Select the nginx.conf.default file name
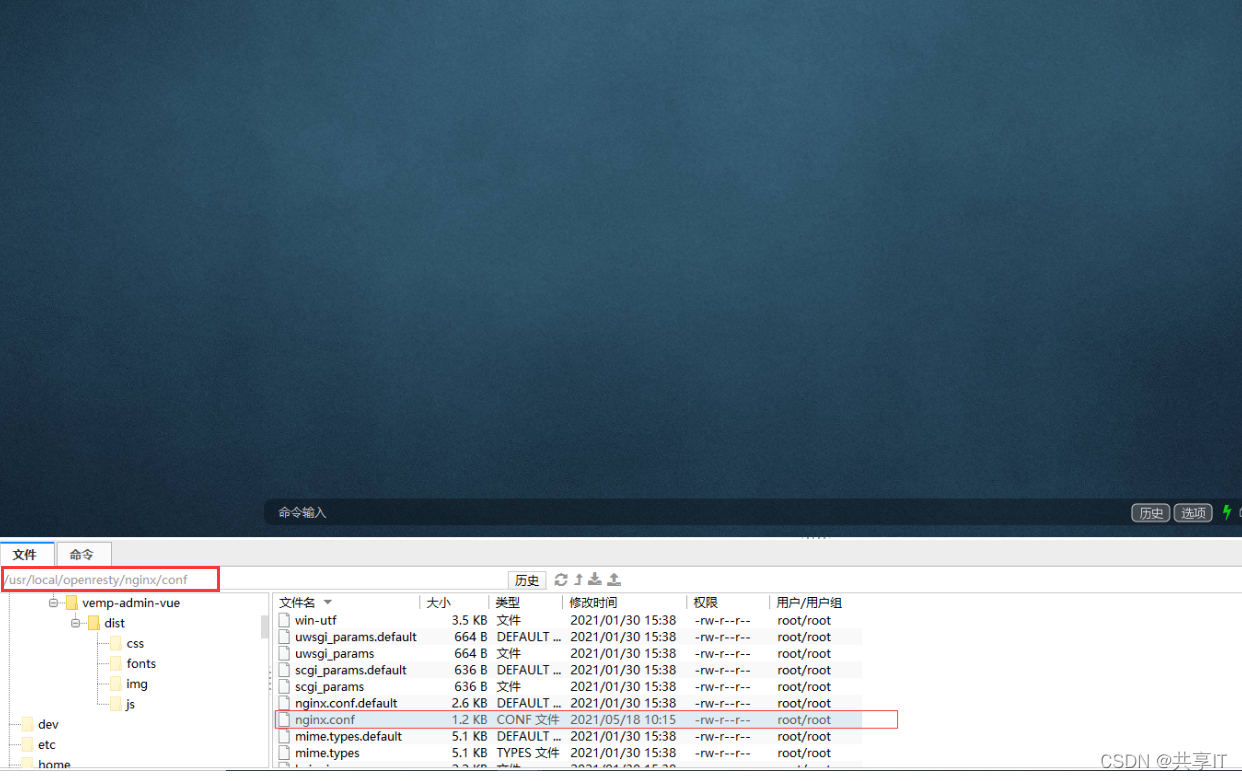The image size is (1242, 781). [346, 703]
